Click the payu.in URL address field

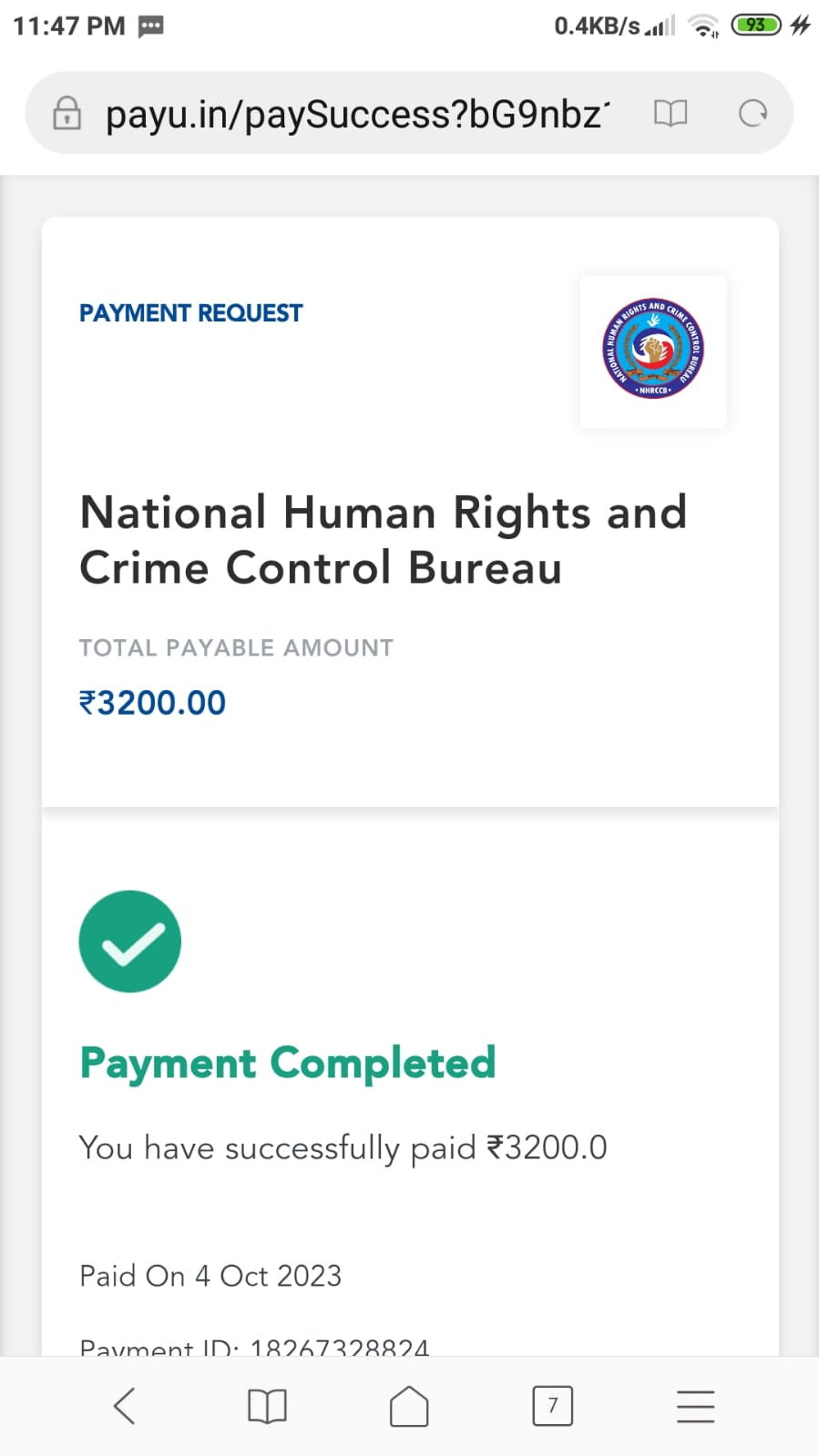pos(357,115)
